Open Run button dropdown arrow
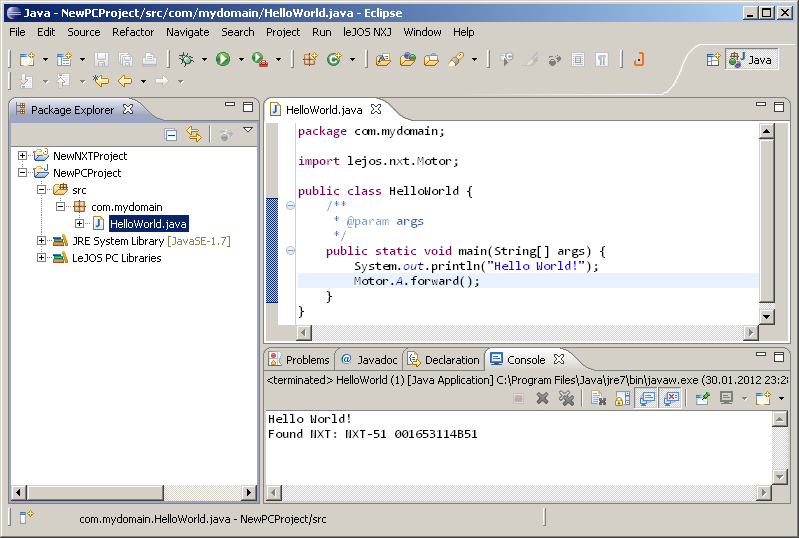Viewport: 799px width, 538px height. pos(242,60)
